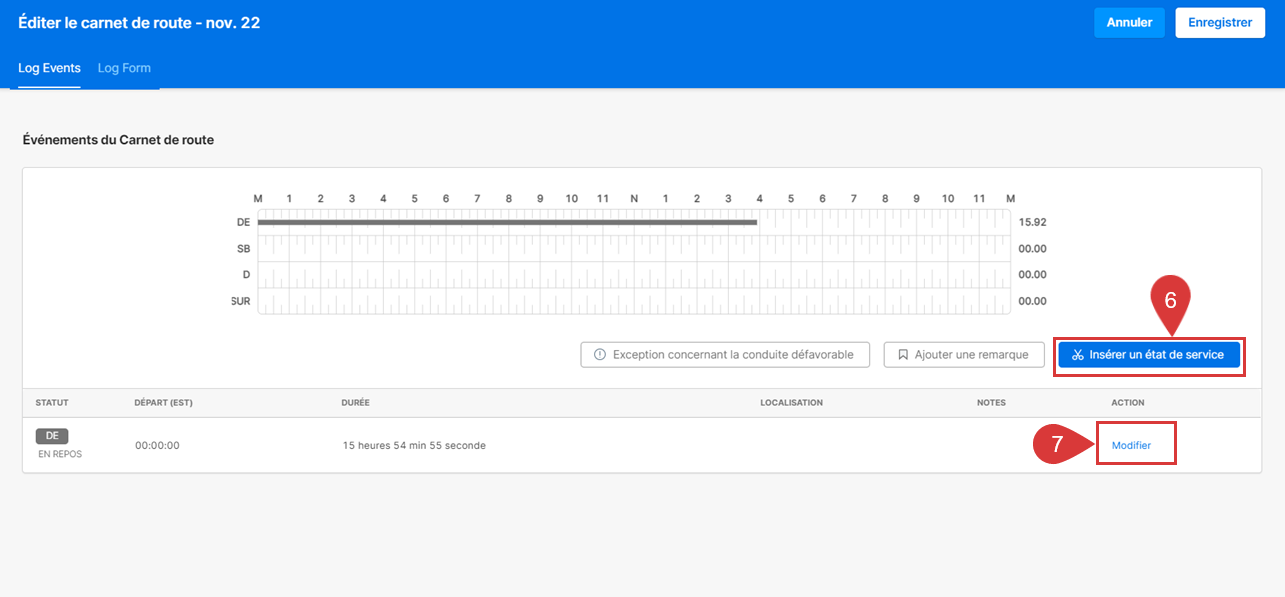The width and height of the screenshot is (1285, 597).
Task: Open Exception concernant la conduite défavorable
Action: (x=725, y=355)
